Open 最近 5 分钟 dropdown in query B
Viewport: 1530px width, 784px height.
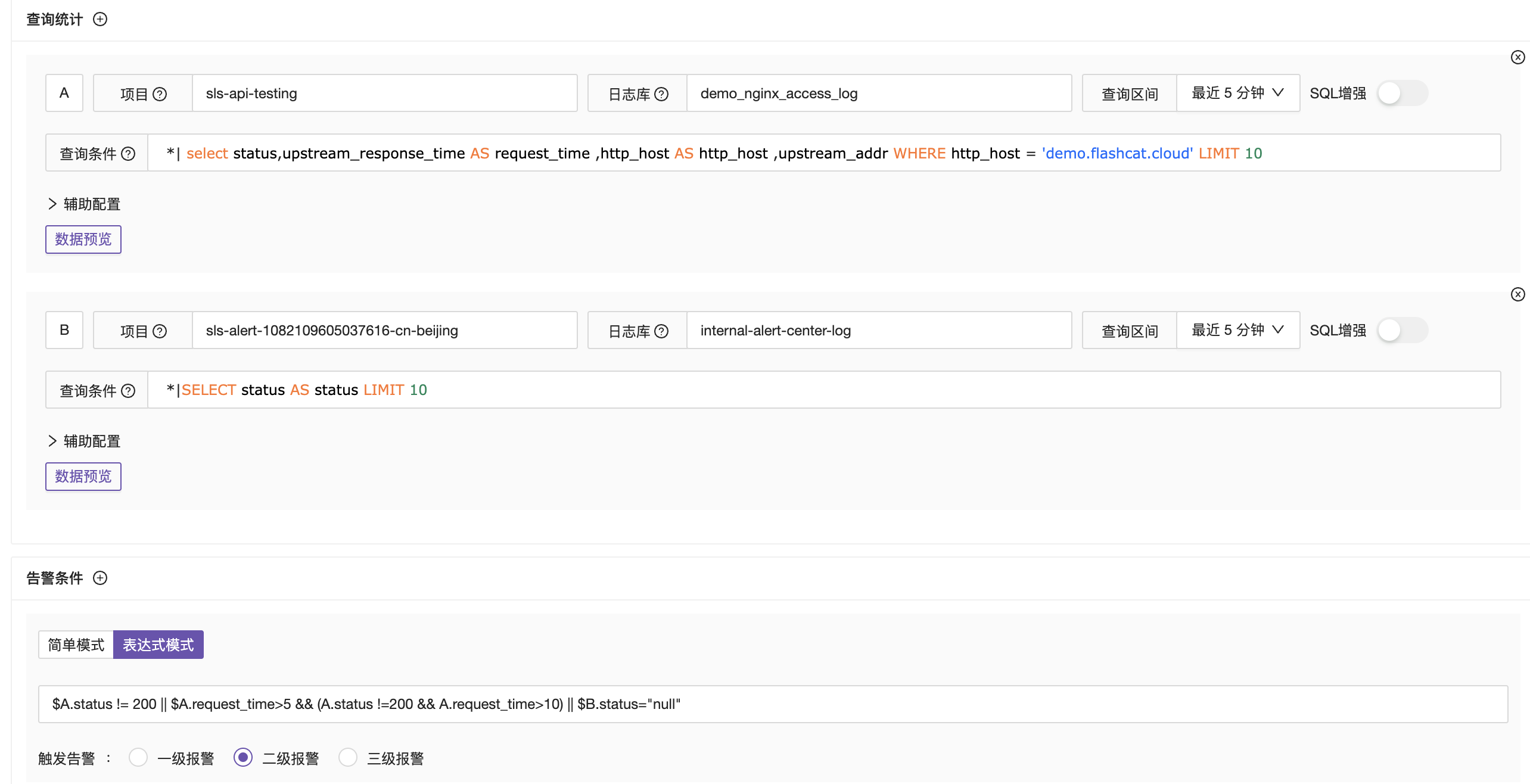[x=1238, y=330]
